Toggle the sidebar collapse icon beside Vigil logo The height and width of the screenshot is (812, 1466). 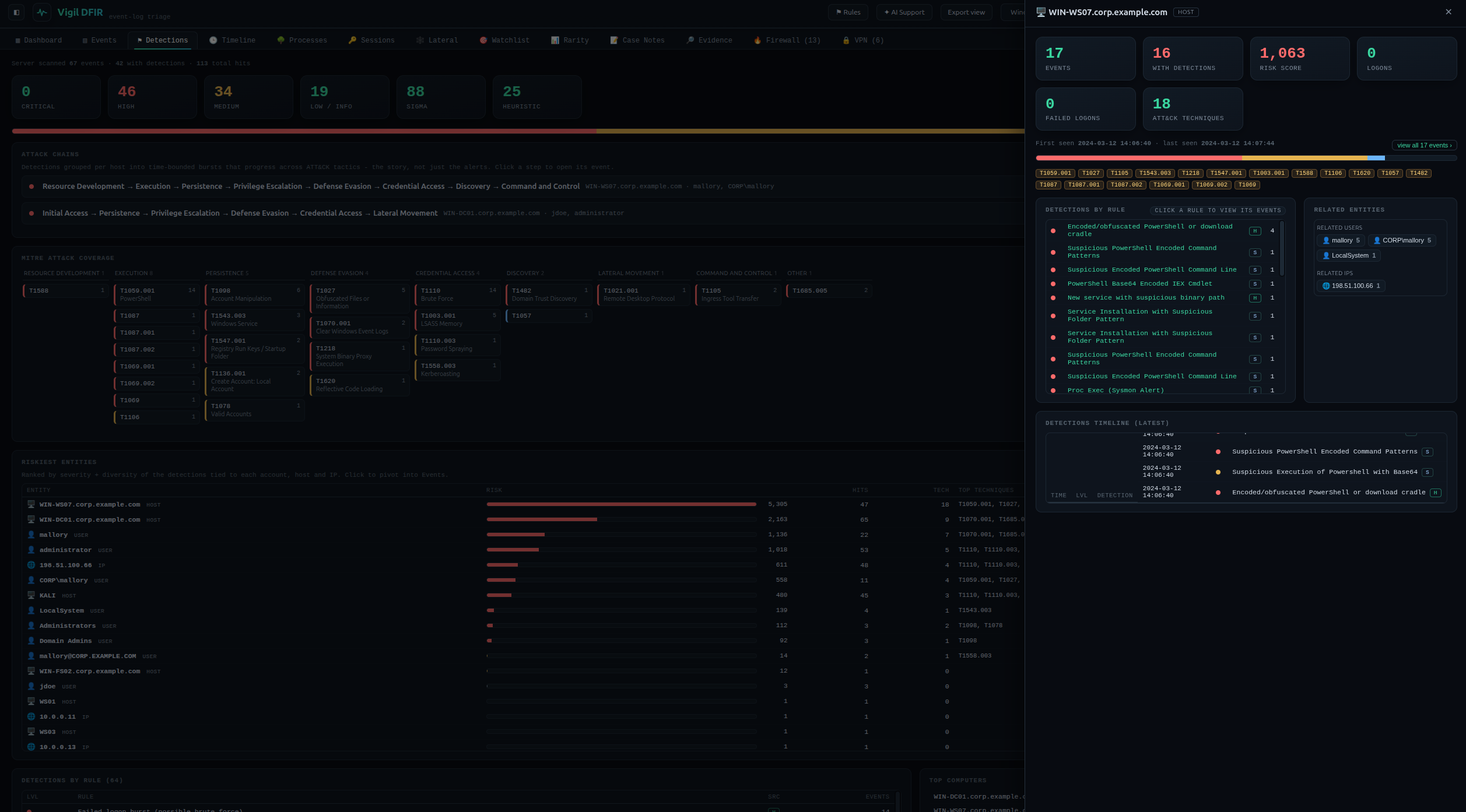click(x=16, y=12)
